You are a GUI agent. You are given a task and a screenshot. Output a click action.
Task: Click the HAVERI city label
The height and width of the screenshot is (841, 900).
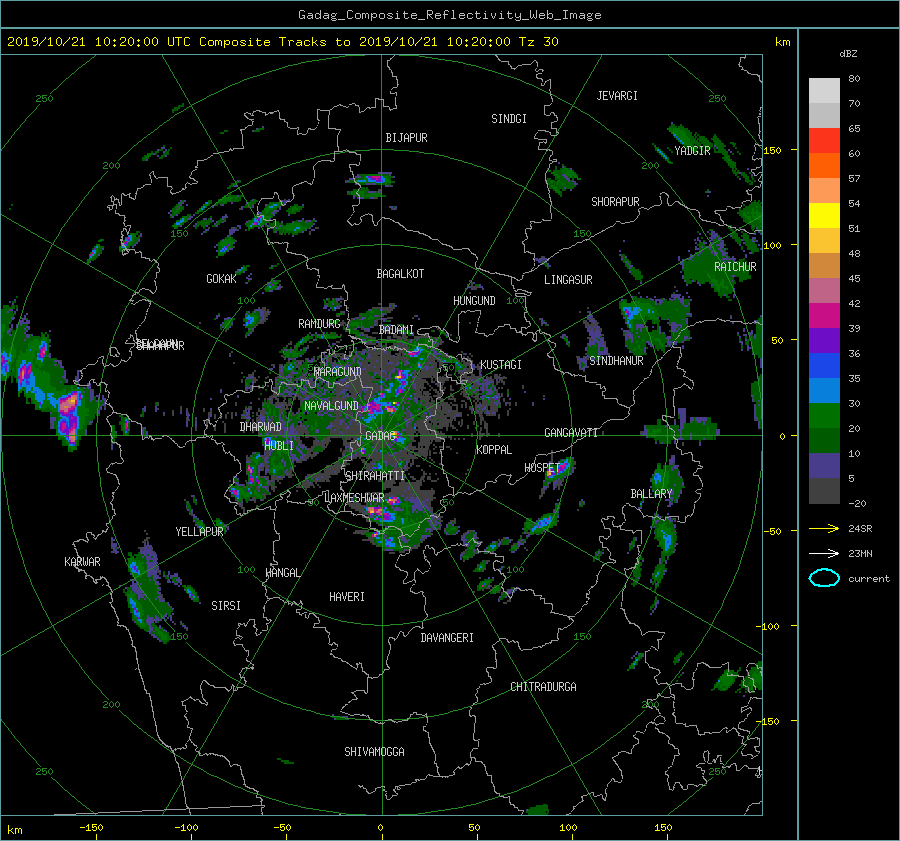point(347,598)
